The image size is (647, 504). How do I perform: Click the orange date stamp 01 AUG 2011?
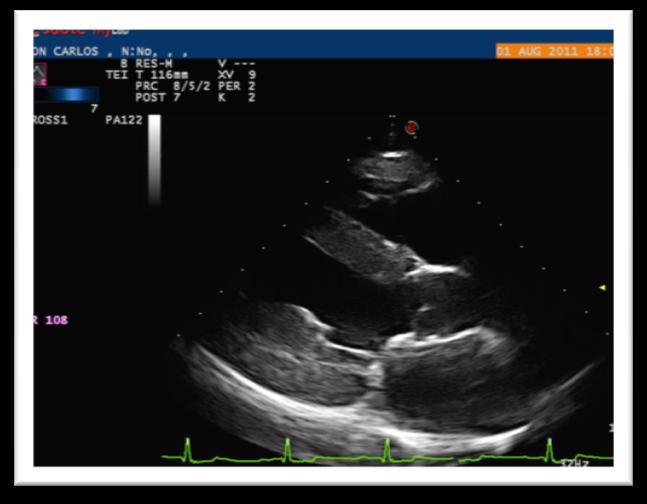(555, 51)
